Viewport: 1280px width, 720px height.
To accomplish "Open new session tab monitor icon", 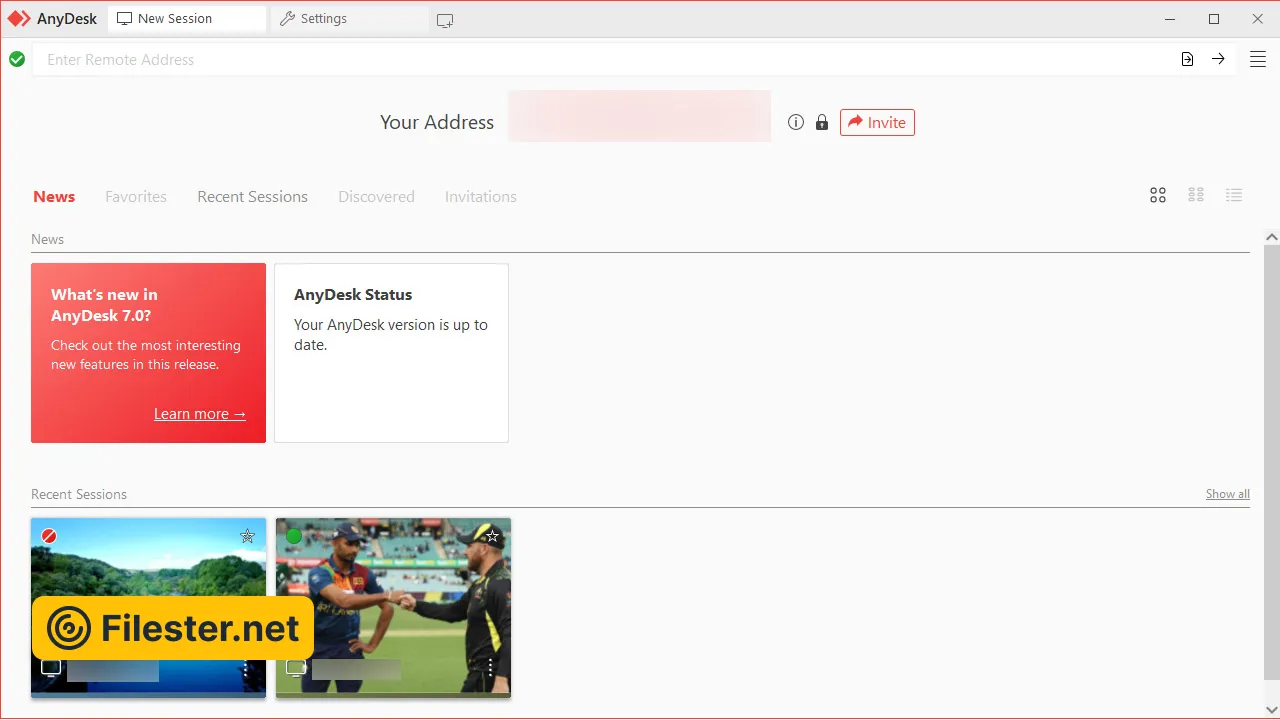I will tap(445, 20).
